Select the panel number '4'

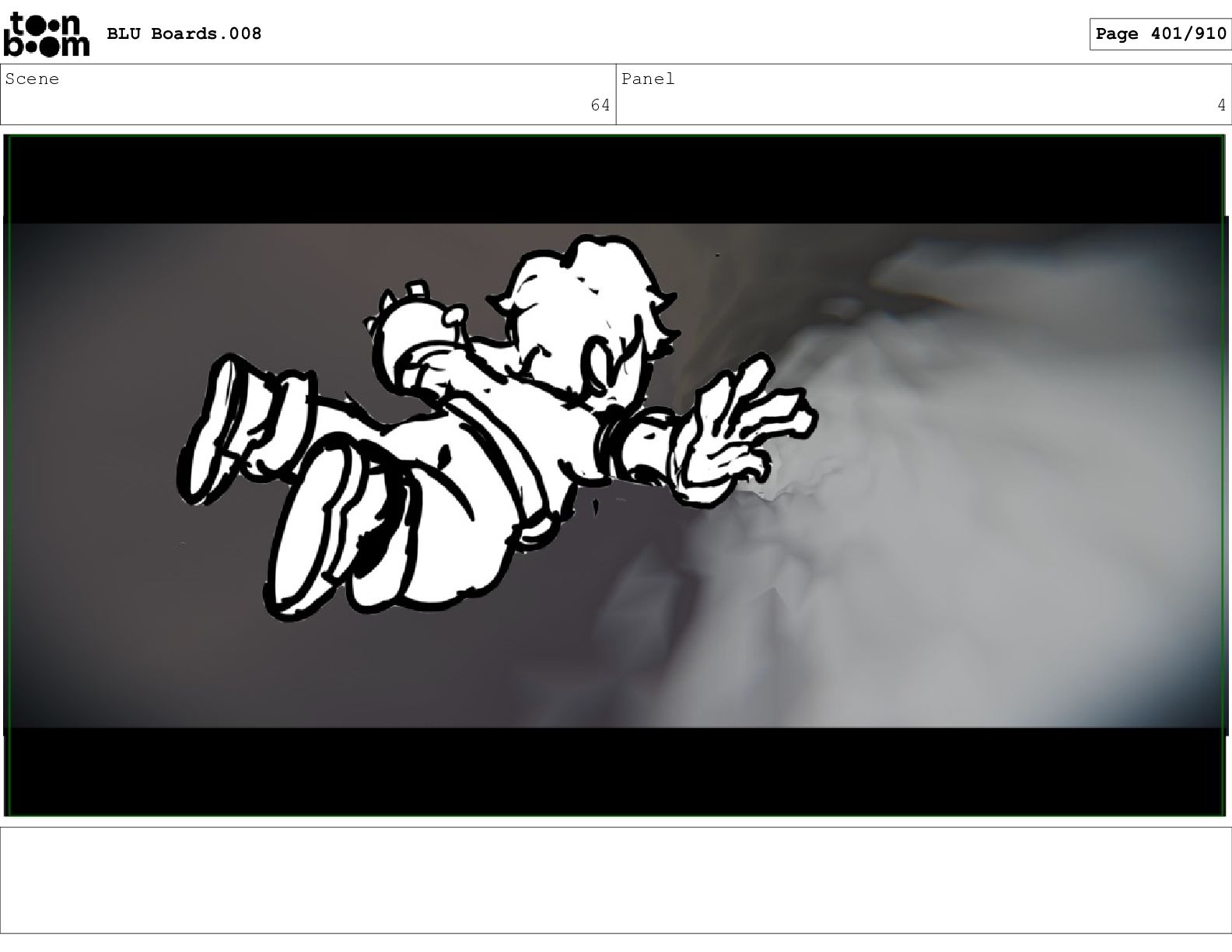tap(1221, 105)
